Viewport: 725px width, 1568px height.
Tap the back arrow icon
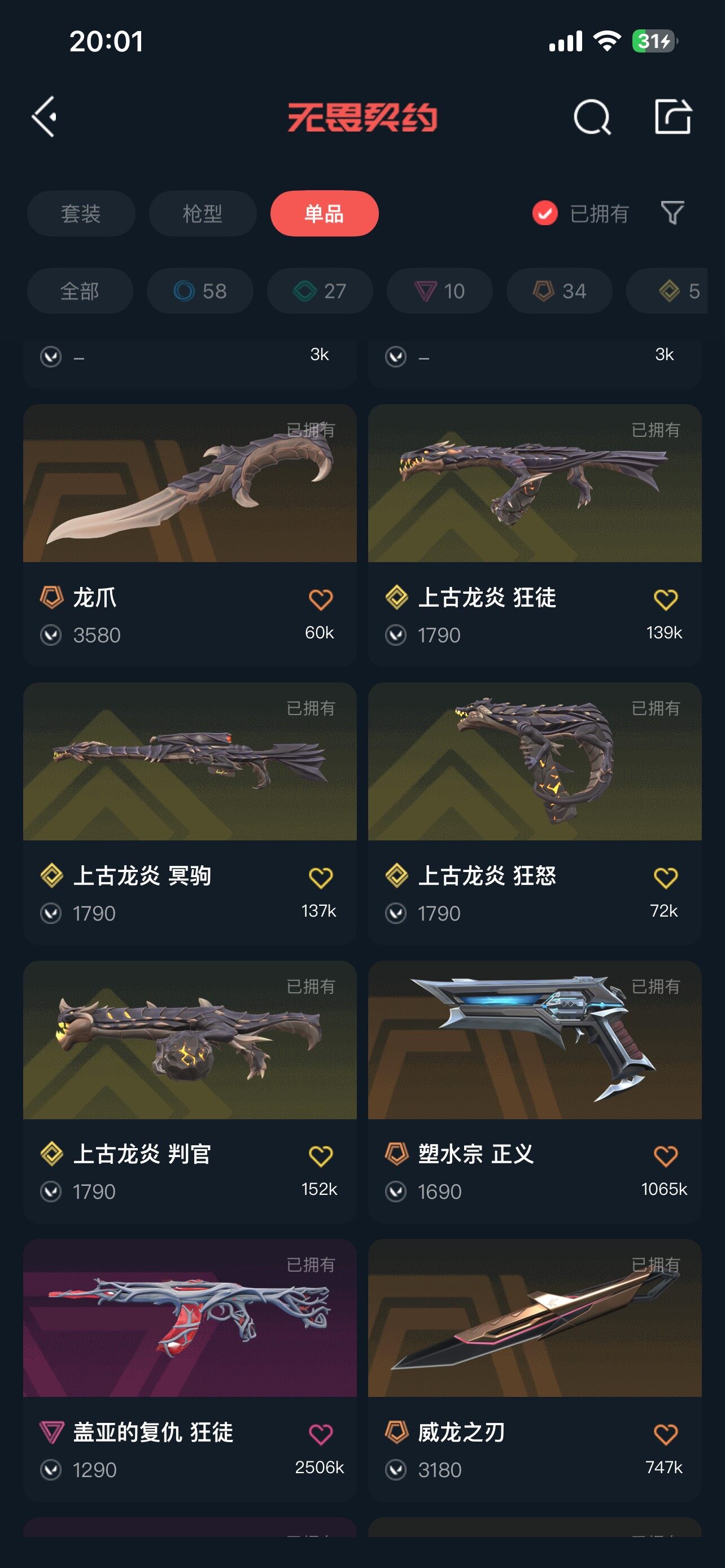(45, 116)
